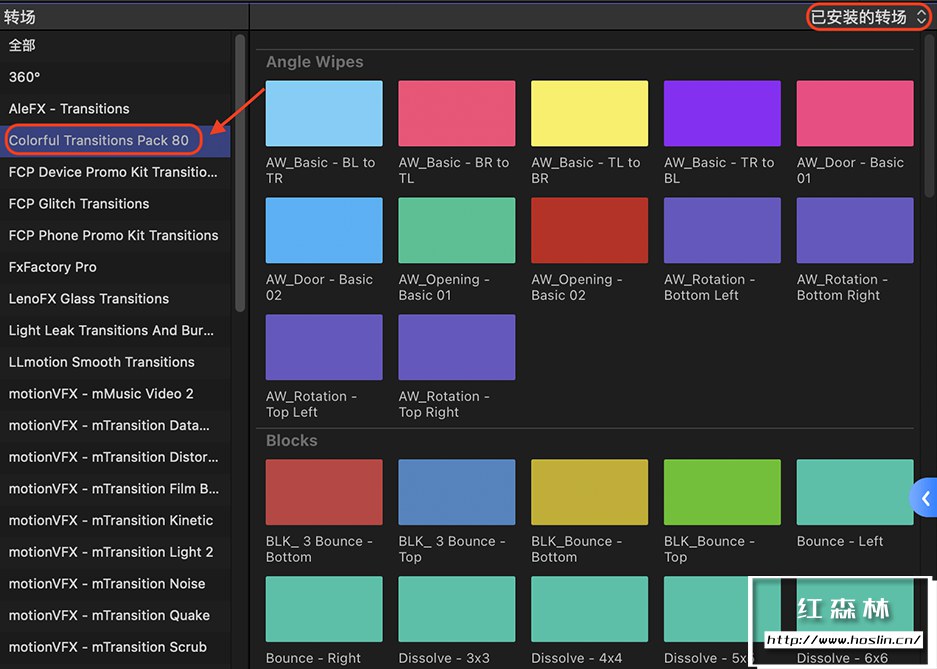Screen dimensions: 937x669
Task: Pick the AW_Door - Basic 01 transition
Action: pyautogui.click(x=854, y=114)
